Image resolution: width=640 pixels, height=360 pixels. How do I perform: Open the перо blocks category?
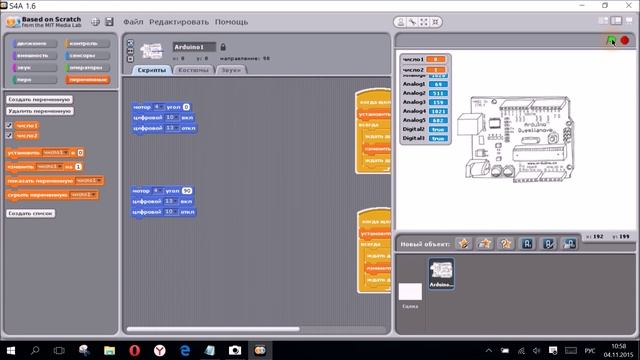tap(34, 80)
